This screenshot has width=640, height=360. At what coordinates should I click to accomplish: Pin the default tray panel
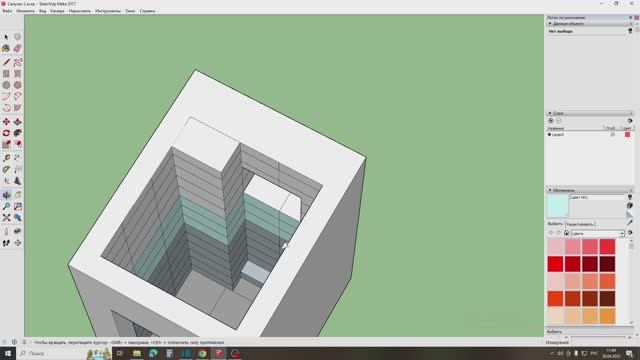(x=630, y=18)
